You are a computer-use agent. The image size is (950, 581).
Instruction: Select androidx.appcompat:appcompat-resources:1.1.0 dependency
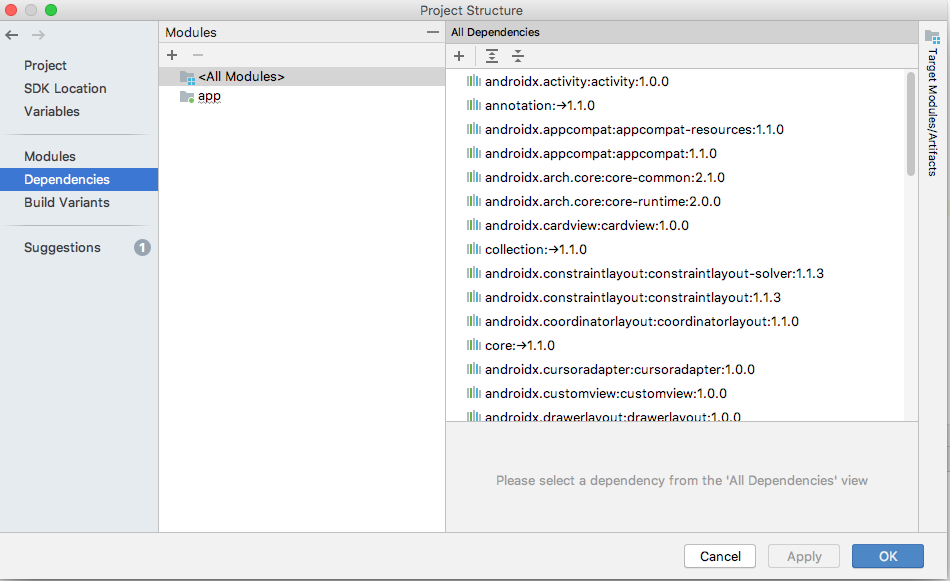click(634, 130)
